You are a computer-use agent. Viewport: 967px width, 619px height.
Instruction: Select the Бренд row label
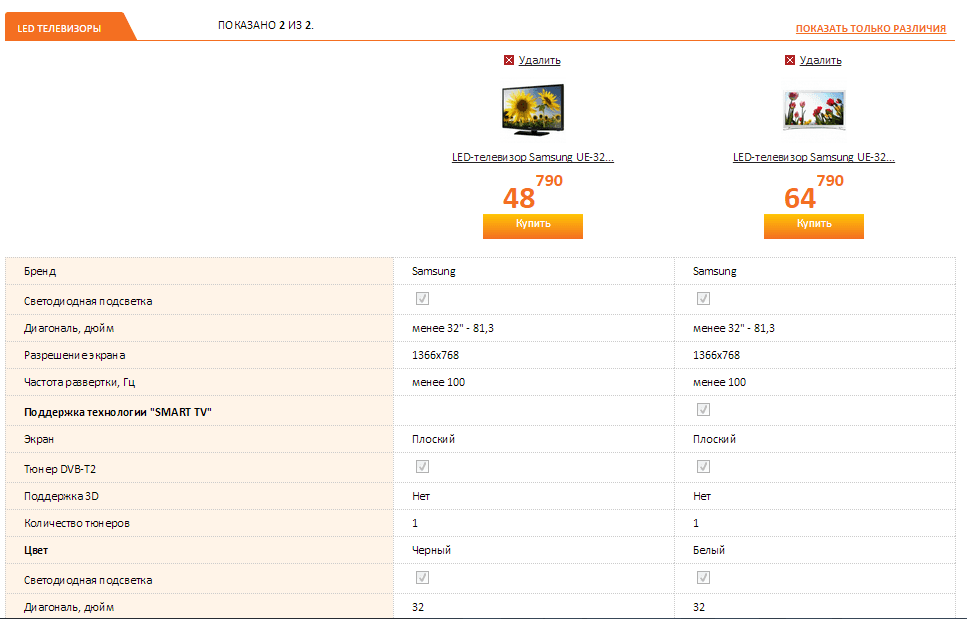40,271
